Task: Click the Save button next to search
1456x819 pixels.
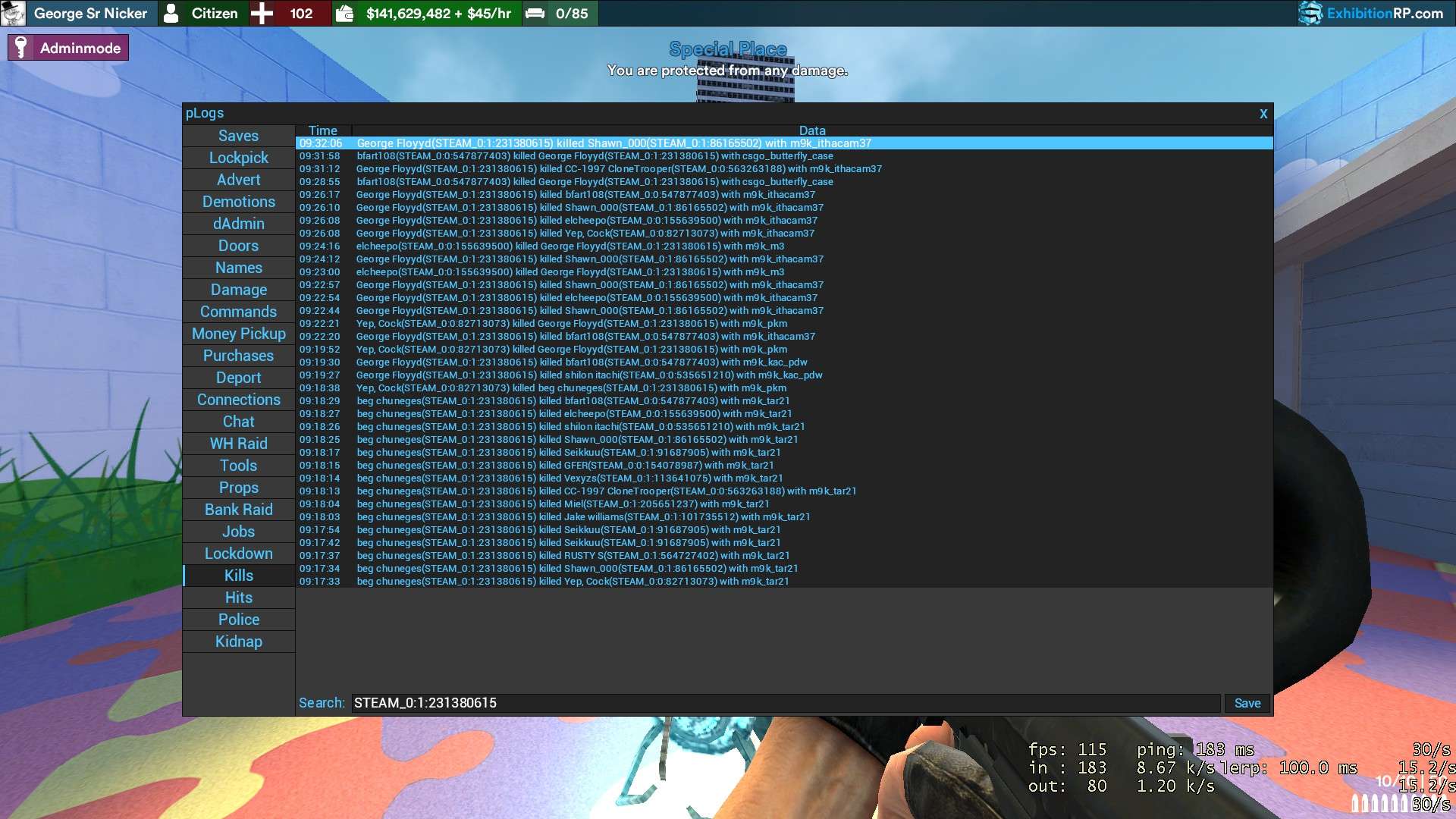Action: tap(1247, 703)
